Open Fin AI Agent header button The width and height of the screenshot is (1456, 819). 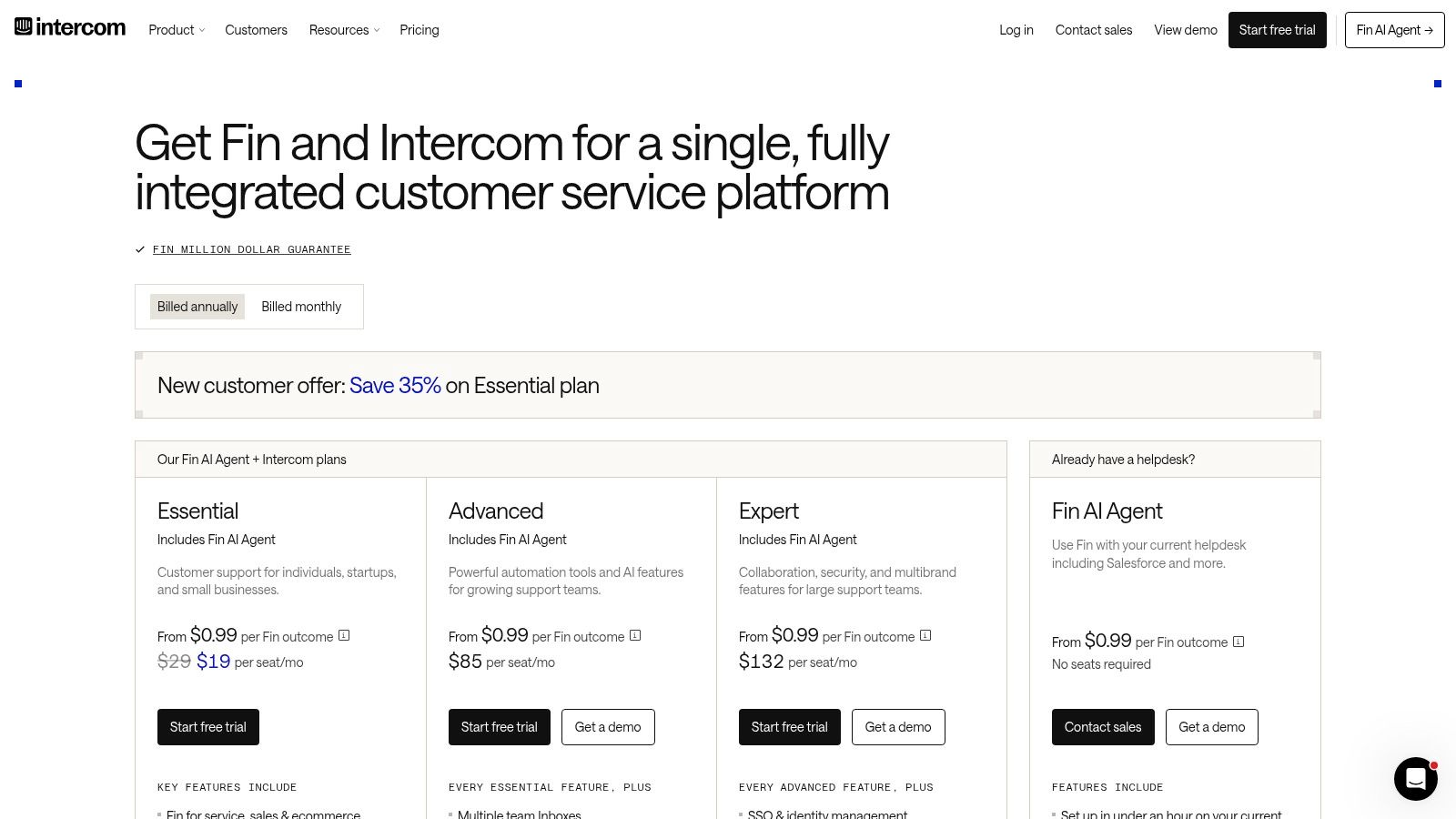coord(1395,30)
